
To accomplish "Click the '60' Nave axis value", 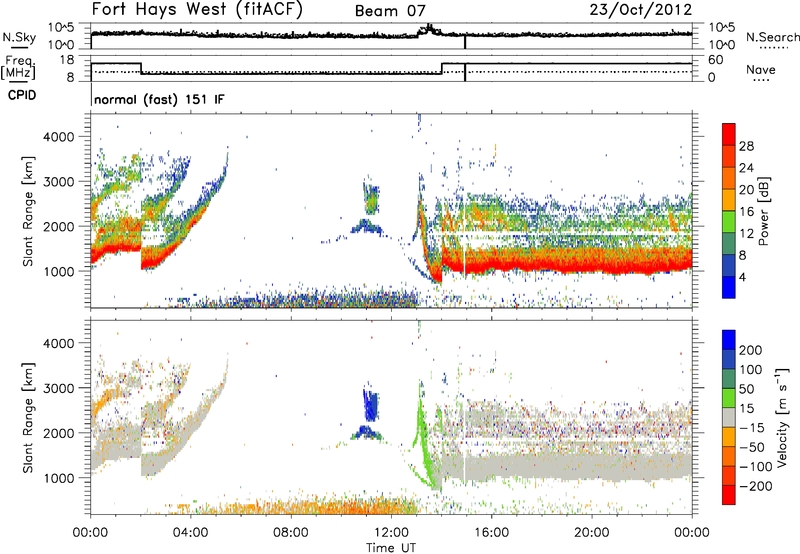I will (716, 60).
